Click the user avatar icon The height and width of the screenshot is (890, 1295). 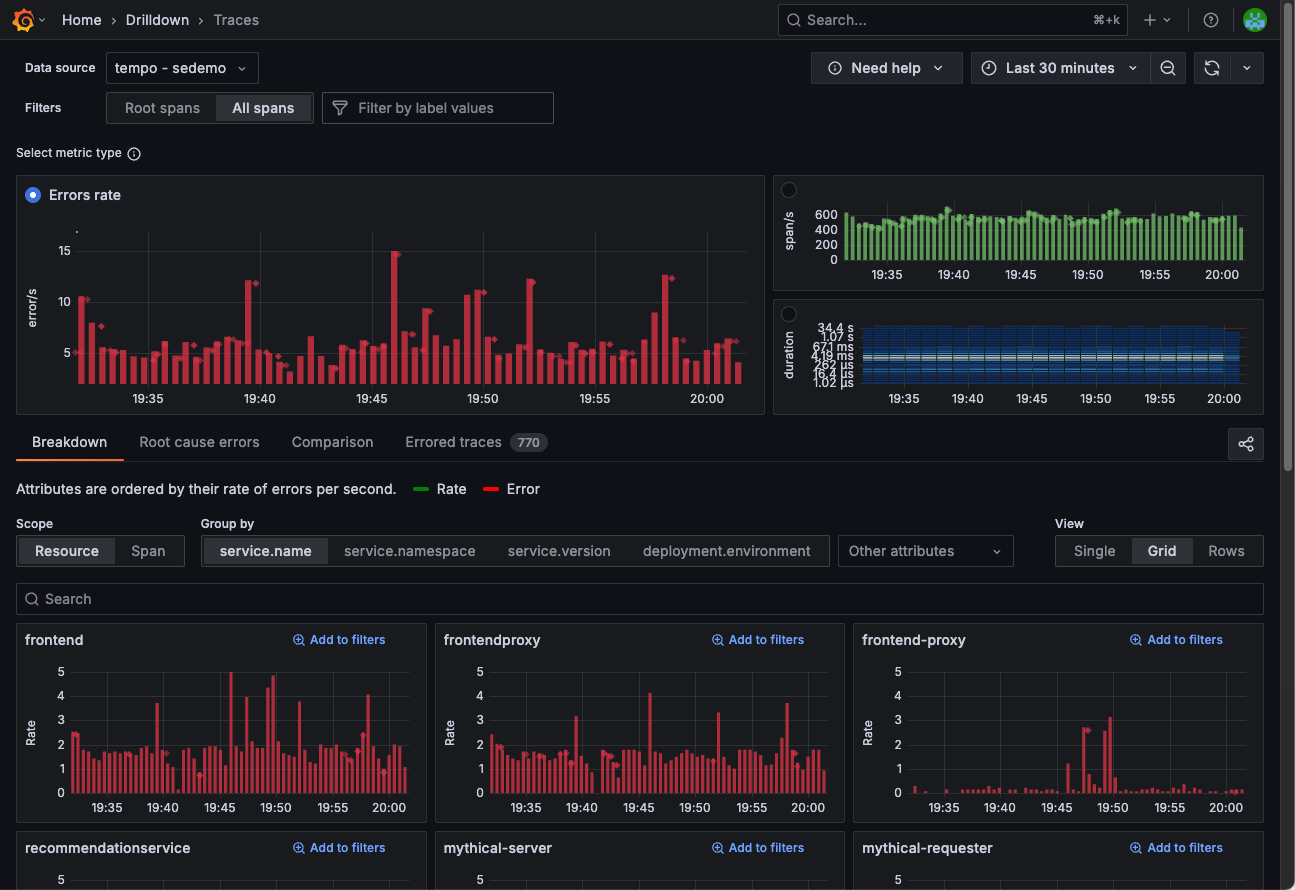(x=1254, y=20)
